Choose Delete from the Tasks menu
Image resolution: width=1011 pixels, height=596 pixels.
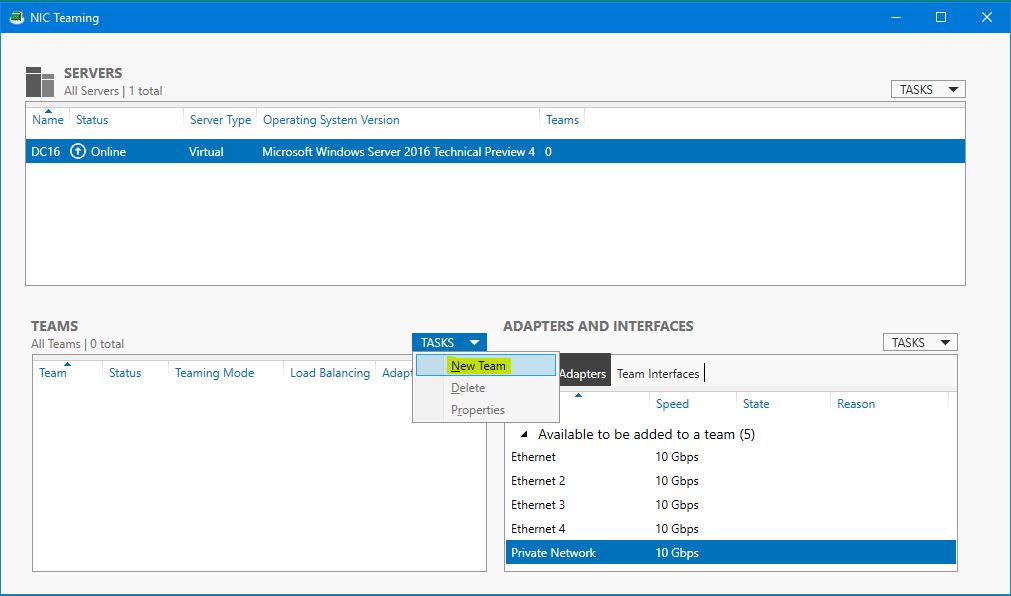click(486, 388)
